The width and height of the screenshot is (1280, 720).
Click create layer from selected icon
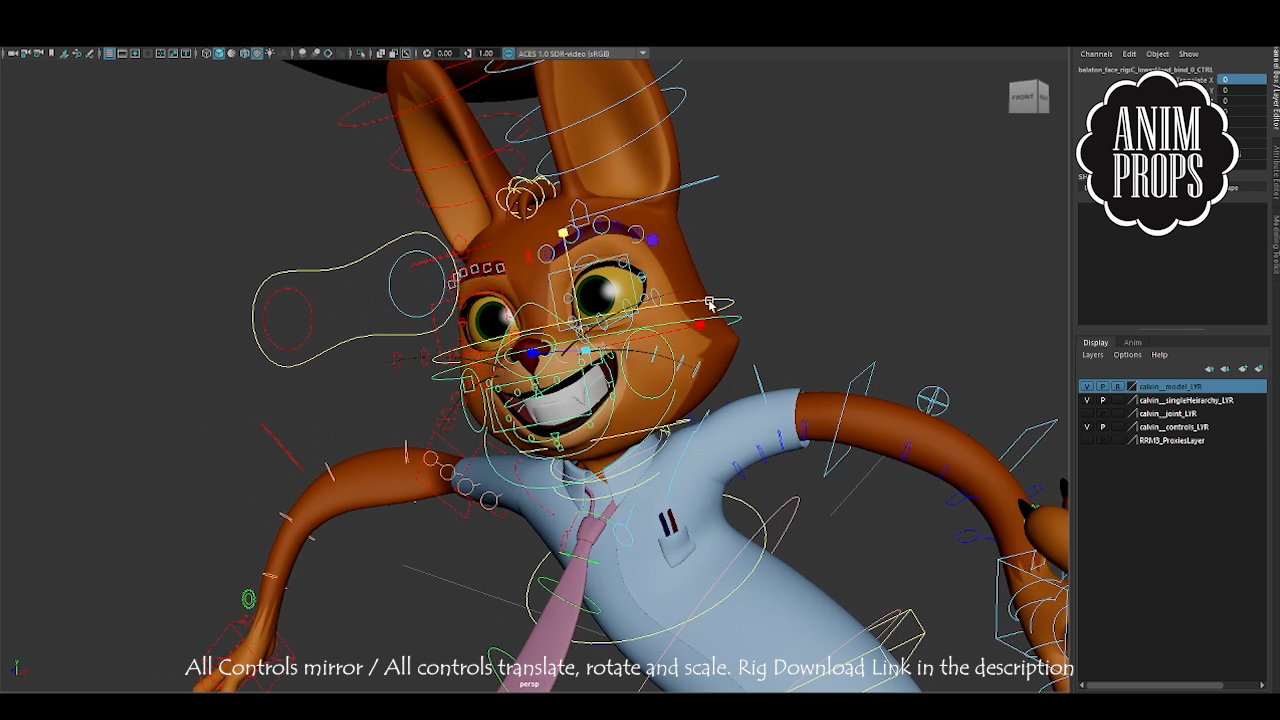pyautogui.click(x=1258, y=369)
